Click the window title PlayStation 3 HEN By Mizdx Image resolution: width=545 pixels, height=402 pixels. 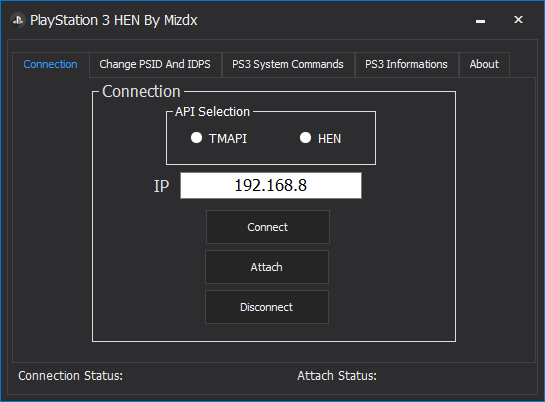[x=114, y=20]
